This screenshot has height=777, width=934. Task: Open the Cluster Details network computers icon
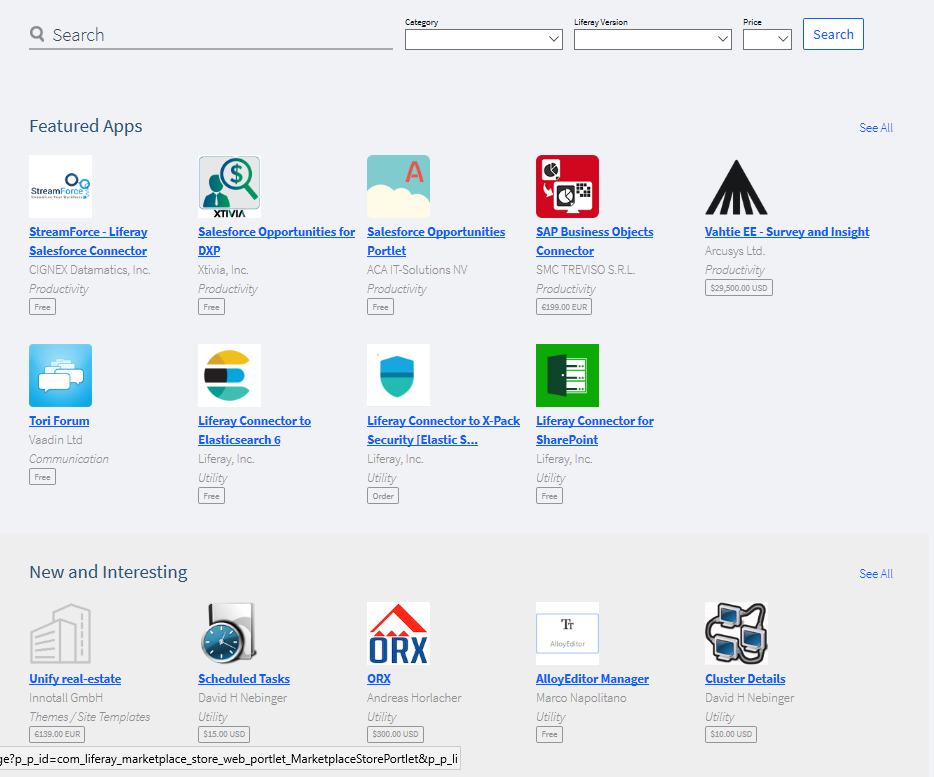(736, 633)
